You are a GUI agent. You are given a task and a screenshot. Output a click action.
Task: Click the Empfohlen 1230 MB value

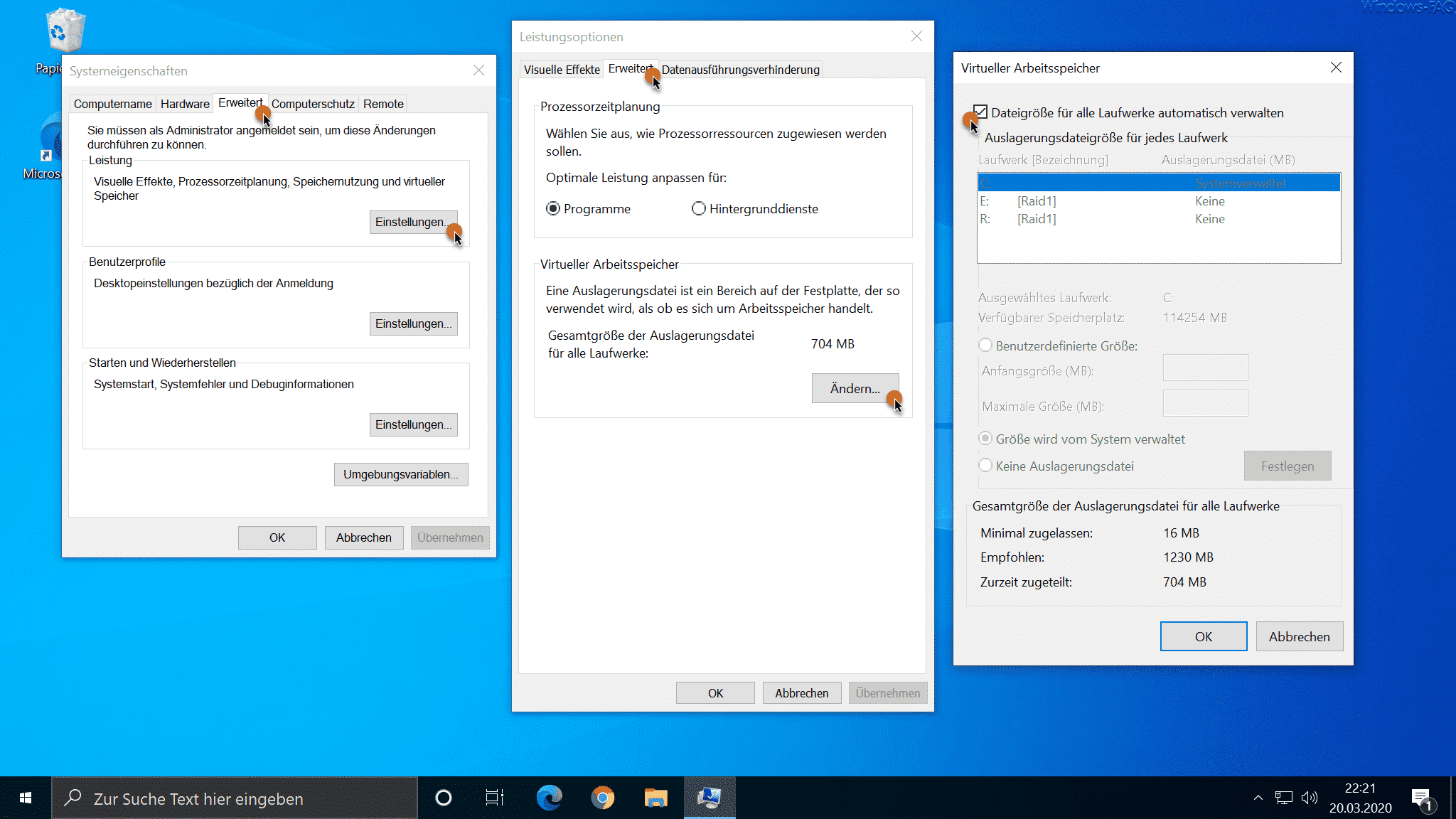(1188, 557)
